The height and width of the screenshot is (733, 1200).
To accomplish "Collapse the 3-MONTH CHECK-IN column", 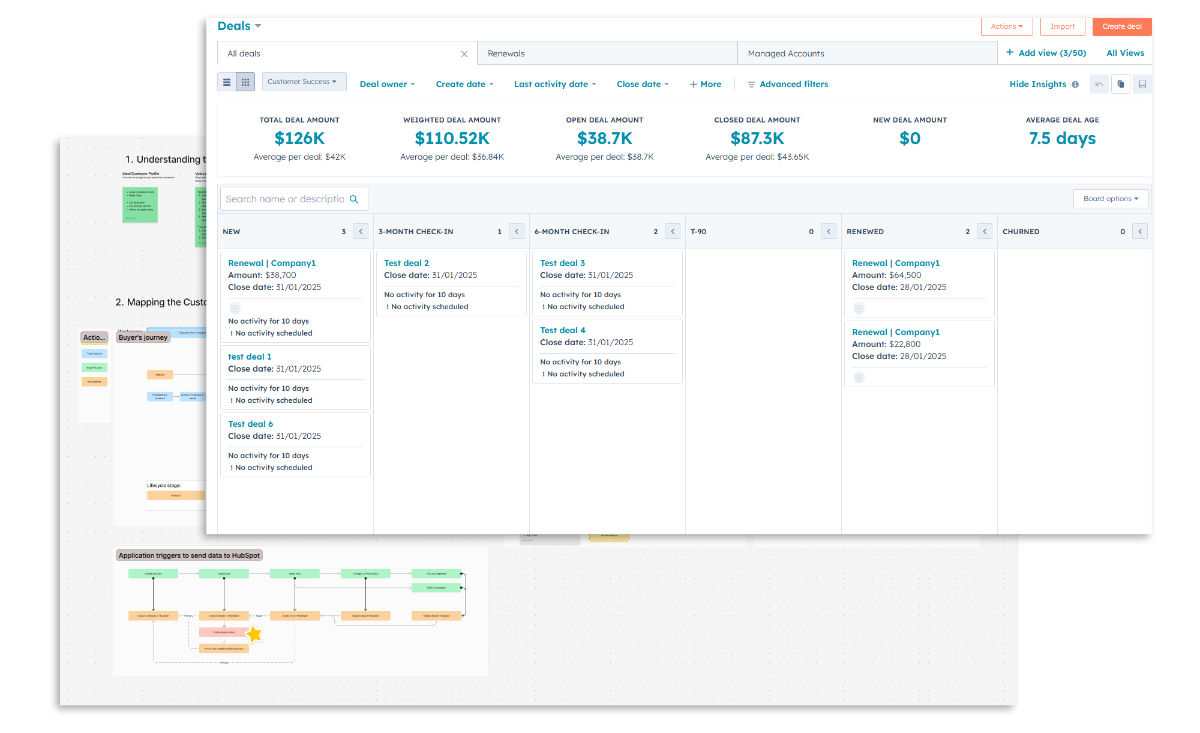I will pyautogui.click(x=517, y=231).
